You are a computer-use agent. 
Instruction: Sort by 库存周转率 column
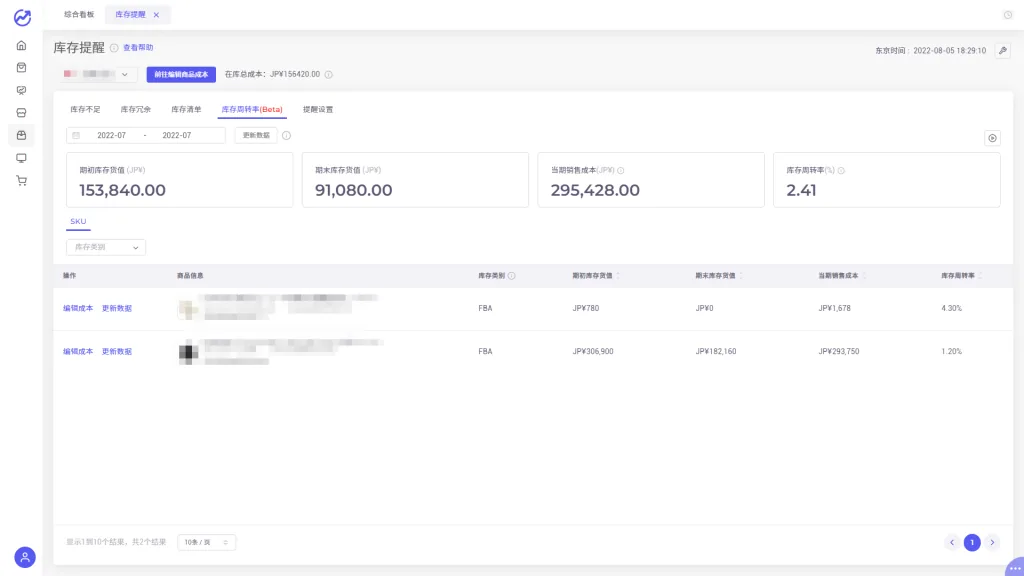coord(980,276)
